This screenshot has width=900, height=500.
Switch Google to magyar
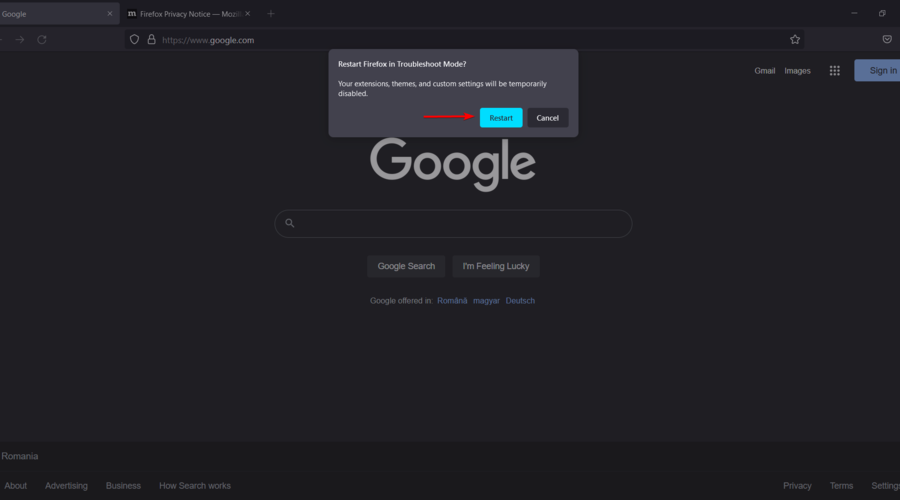click(486, 301)
